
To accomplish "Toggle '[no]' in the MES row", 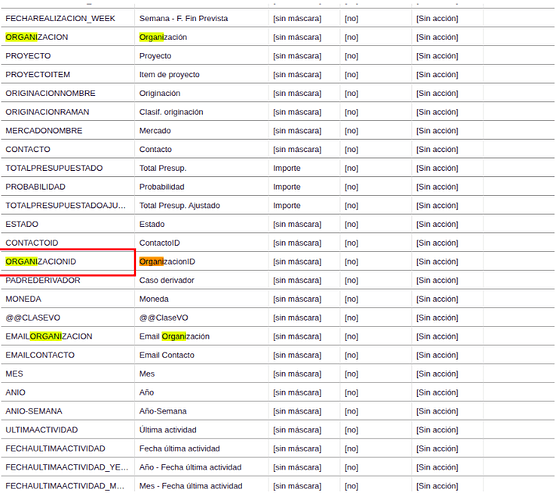I will [351, 374].
